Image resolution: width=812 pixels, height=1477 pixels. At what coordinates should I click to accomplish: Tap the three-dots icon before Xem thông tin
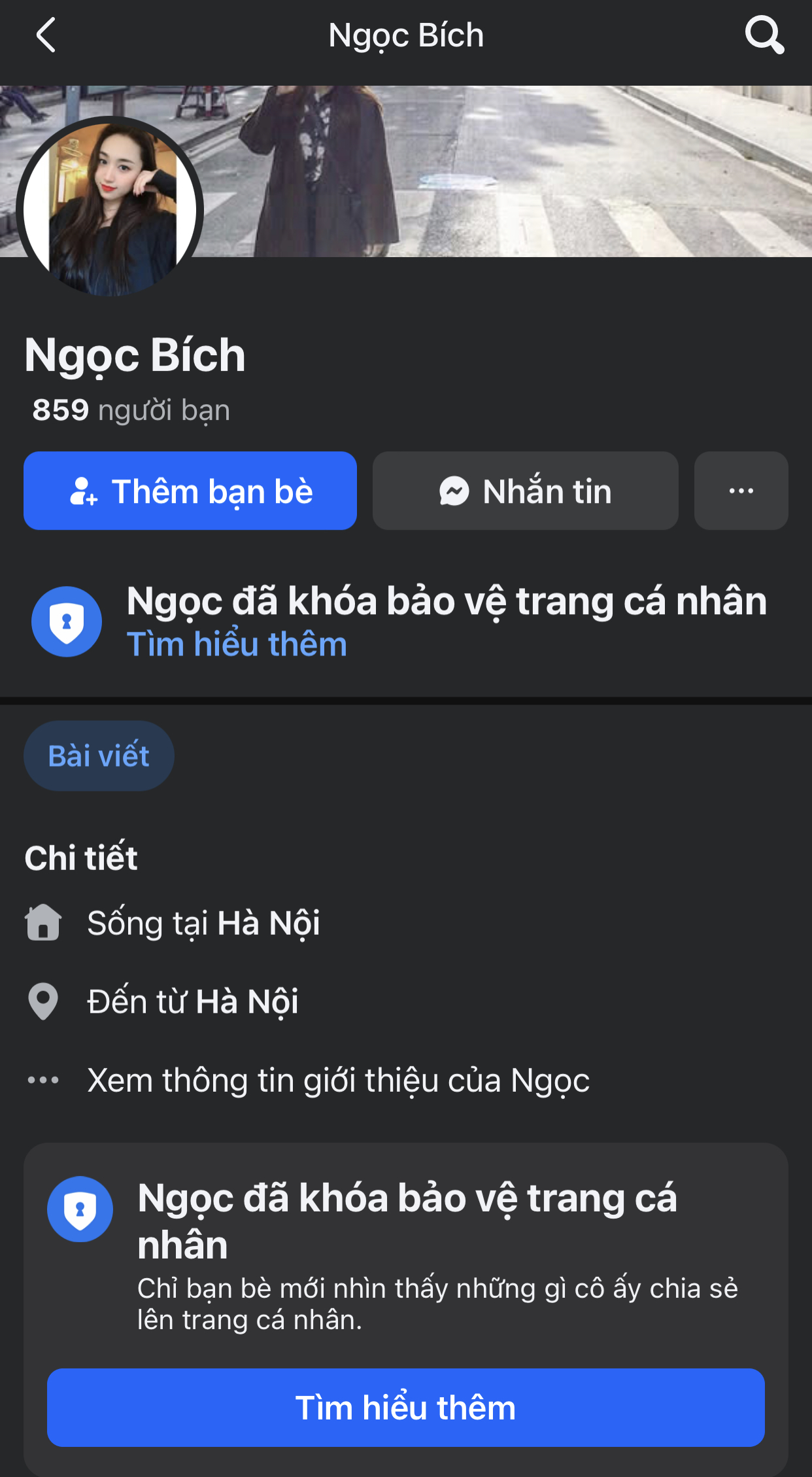[43, 1080]
